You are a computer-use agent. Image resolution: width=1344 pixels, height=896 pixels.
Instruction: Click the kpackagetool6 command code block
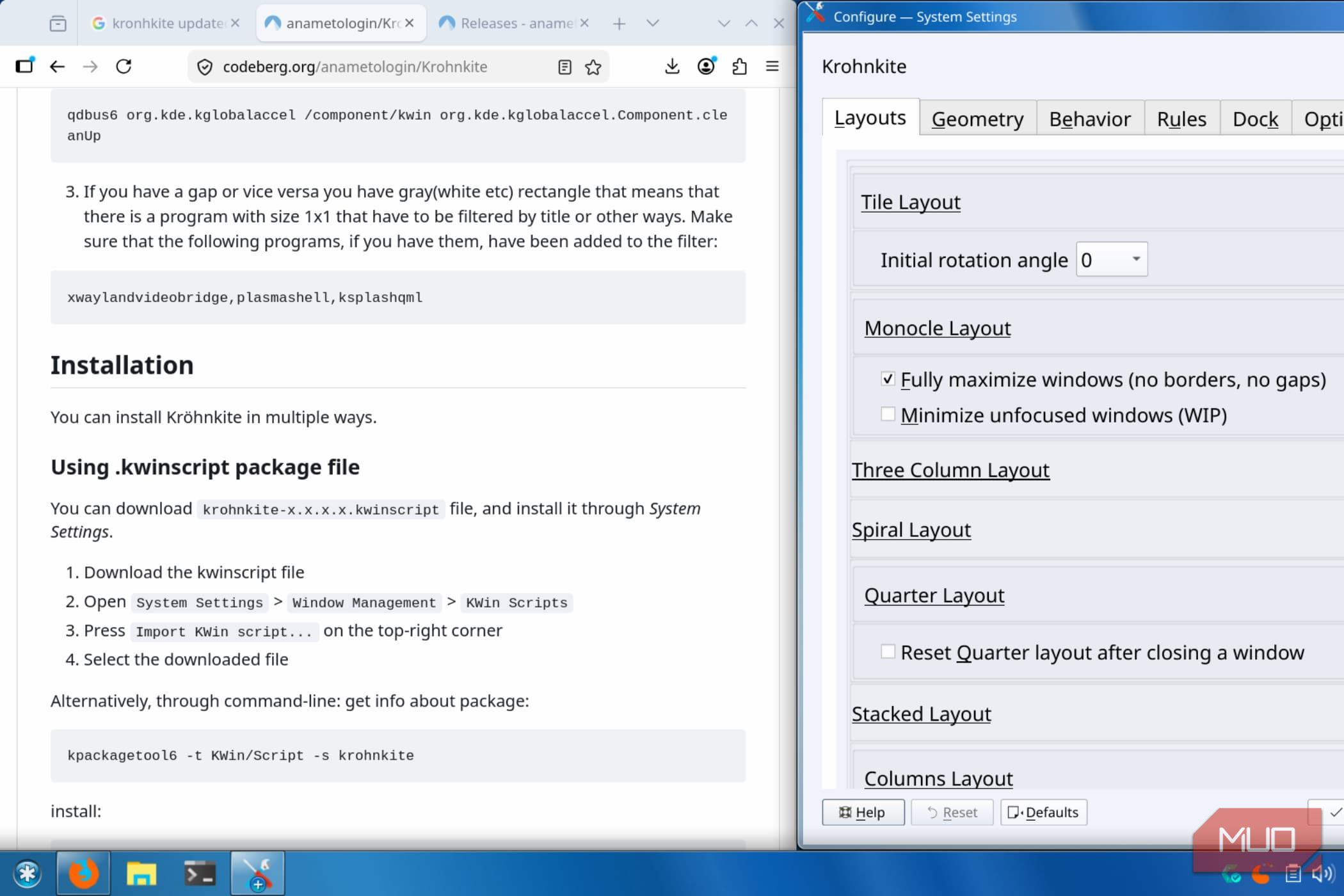click(x=398, y=755)
